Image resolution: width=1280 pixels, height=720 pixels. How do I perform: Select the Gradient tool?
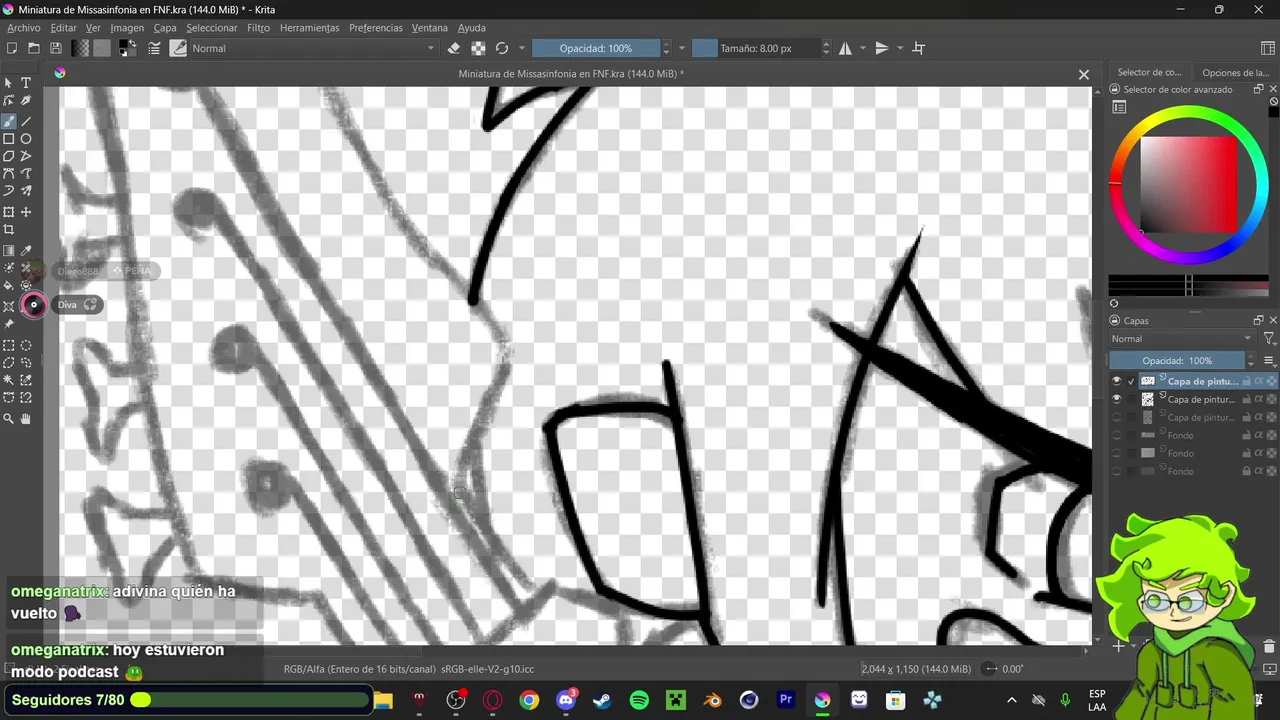[x=9, y=251]
